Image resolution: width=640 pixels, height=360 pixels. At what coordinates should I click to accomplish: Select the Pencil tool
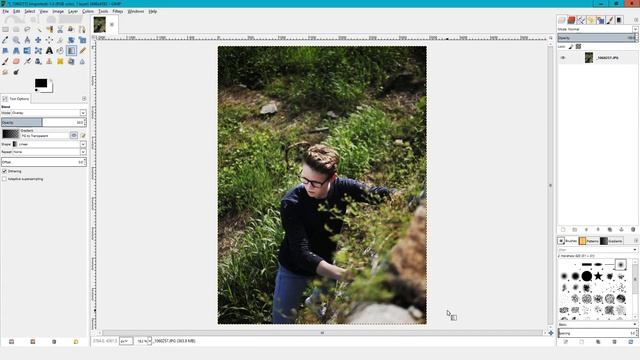82,51
